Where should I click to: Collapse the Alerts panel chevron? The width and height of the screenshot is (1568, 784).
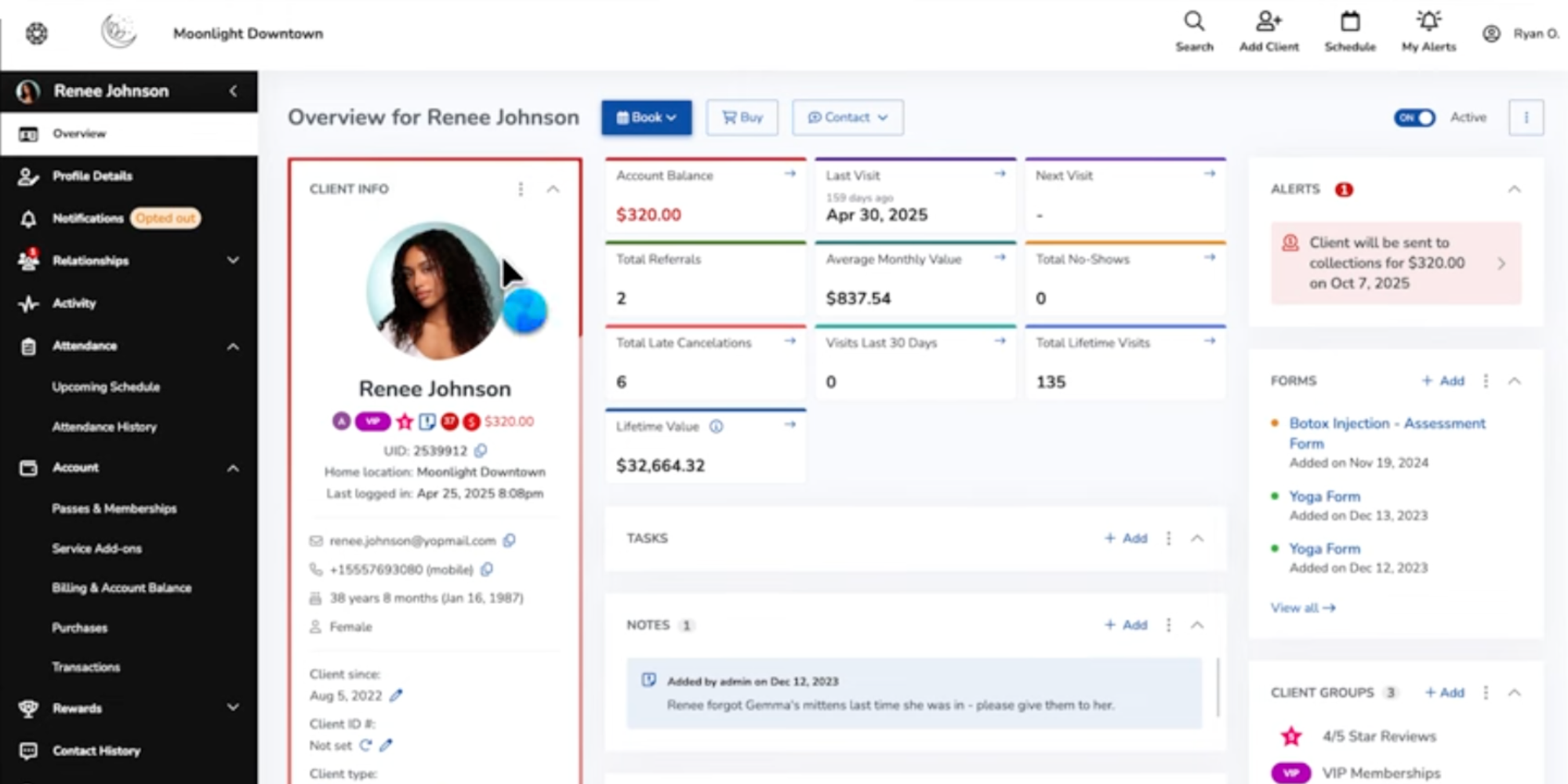[1513, 188]
